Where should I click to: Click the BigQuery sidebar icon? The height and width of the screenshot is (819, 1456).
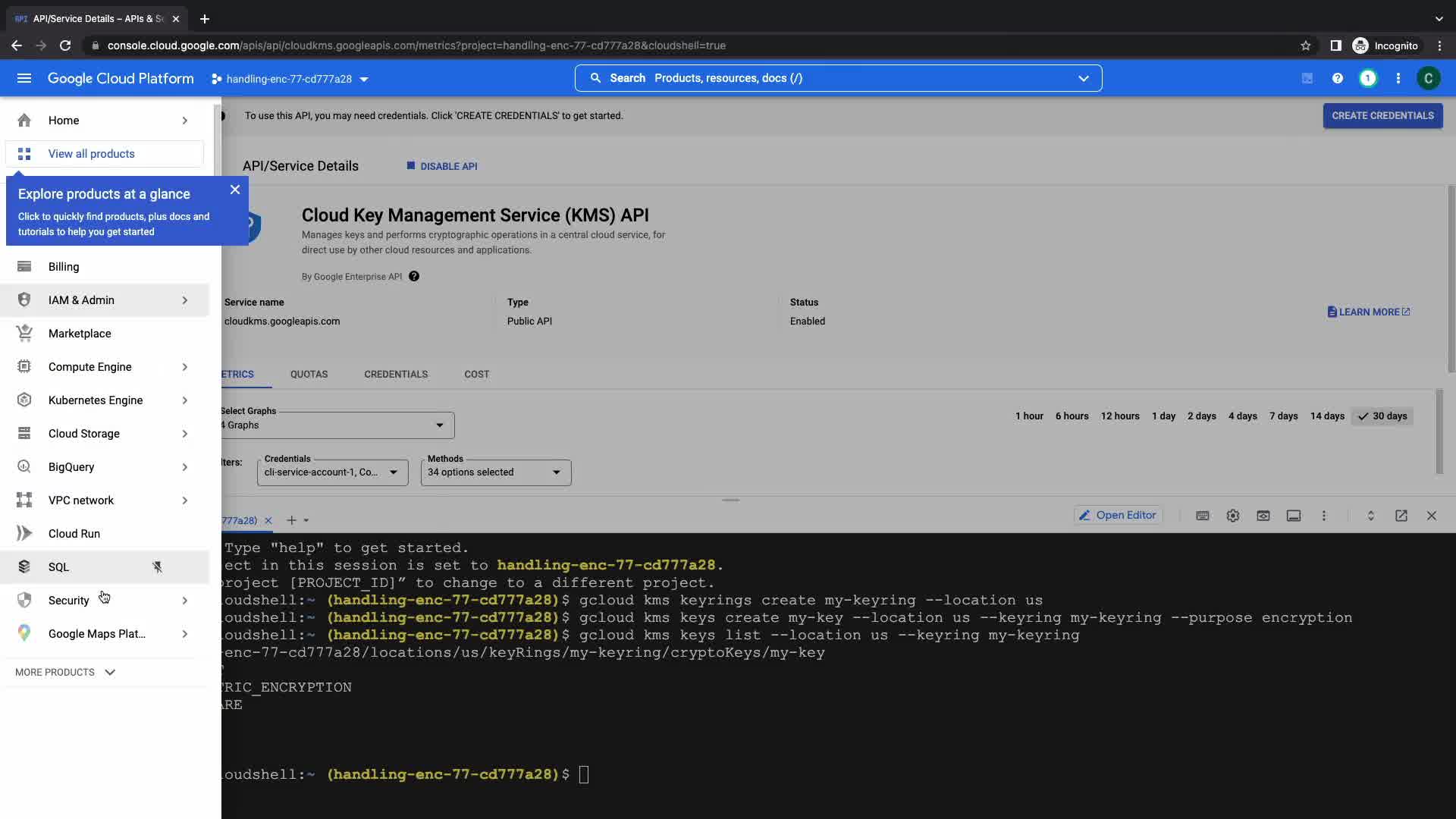24,466
